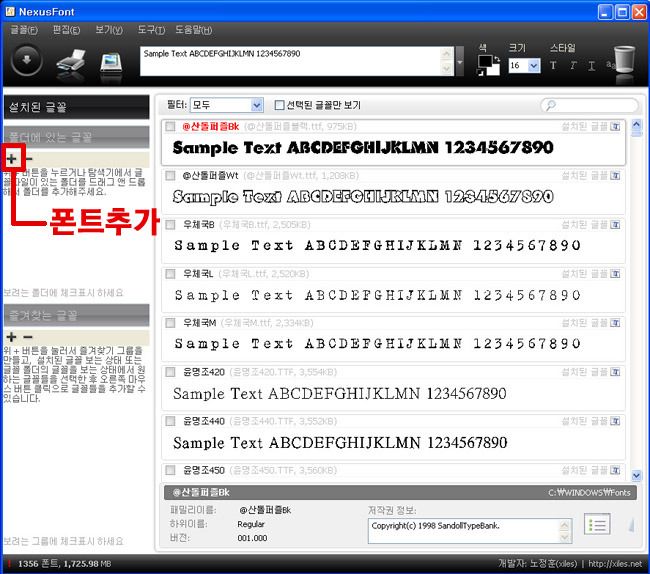Open the 도움말(H) menu
650x574 pixels.
tap(194, 30)
